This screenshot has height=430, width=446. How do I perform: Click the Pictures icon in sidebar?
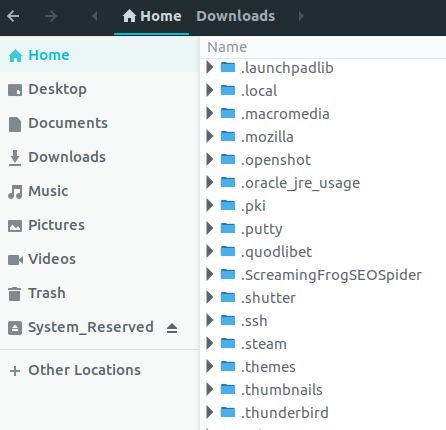15,226
